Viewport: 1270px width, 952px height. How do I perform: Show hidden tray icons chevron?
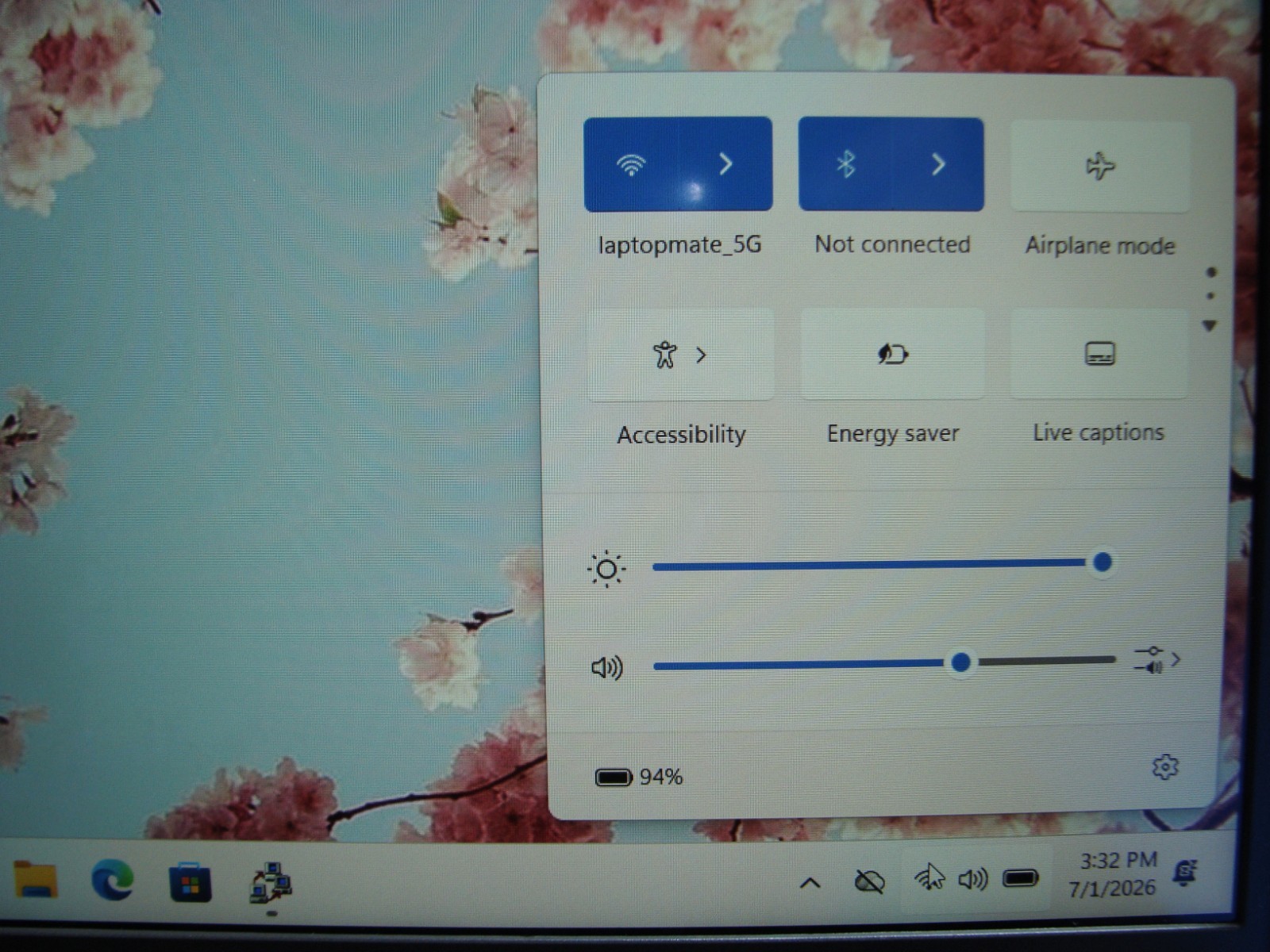coord(810,882)
